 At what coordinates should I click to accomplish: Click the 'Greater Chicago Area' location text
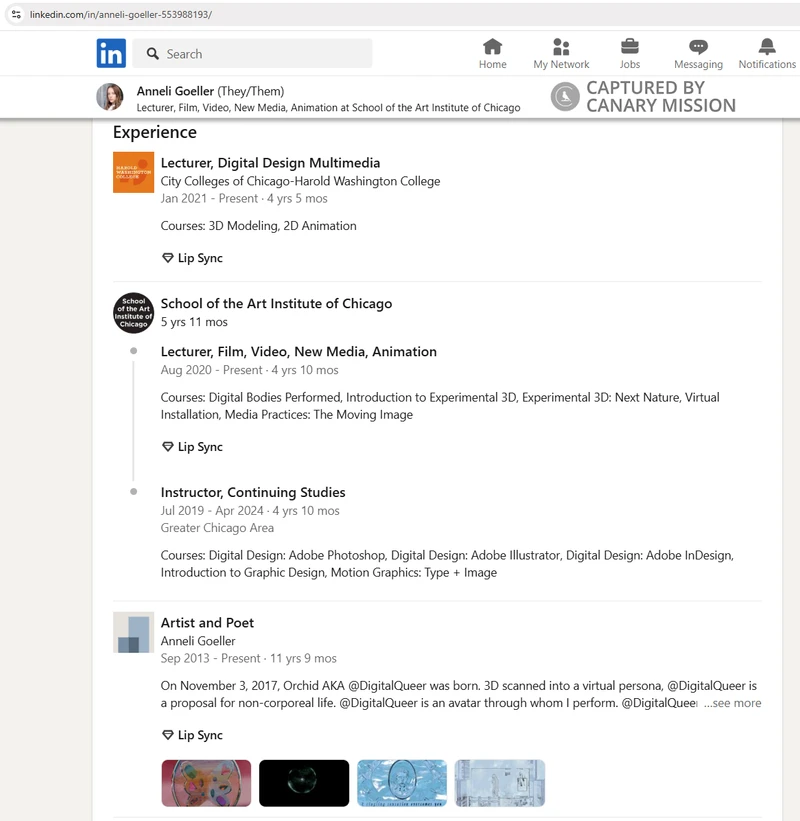pos(217,528)
